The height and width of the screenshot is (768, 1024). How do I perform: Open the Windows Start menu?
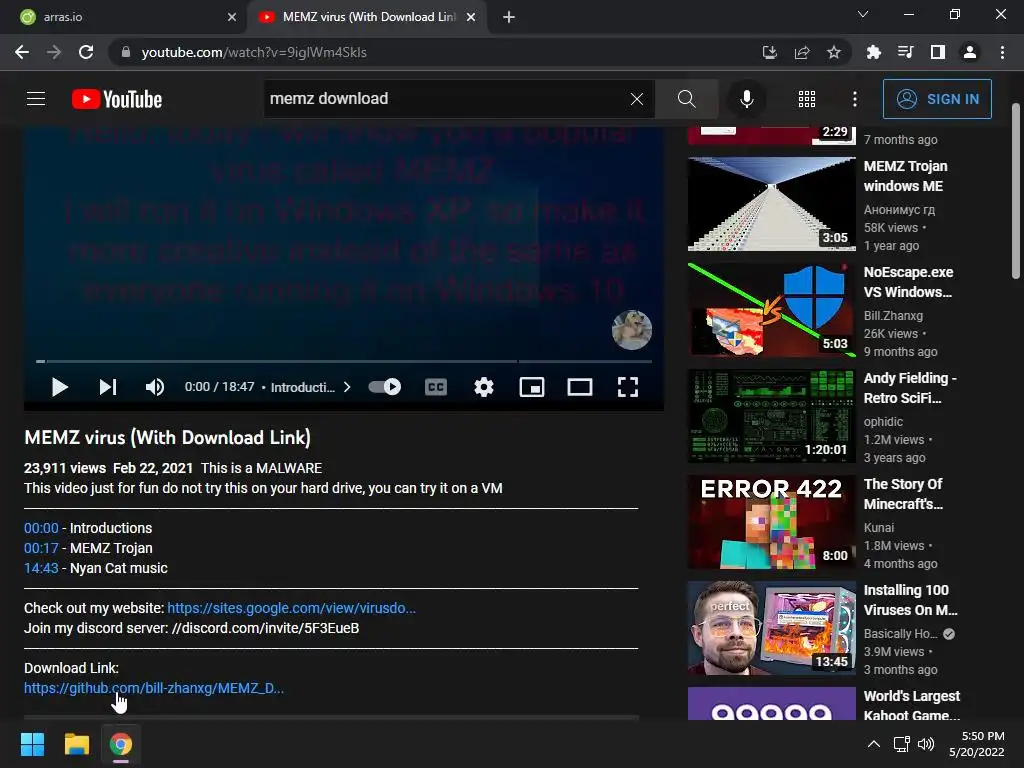[x=32, y=744]
